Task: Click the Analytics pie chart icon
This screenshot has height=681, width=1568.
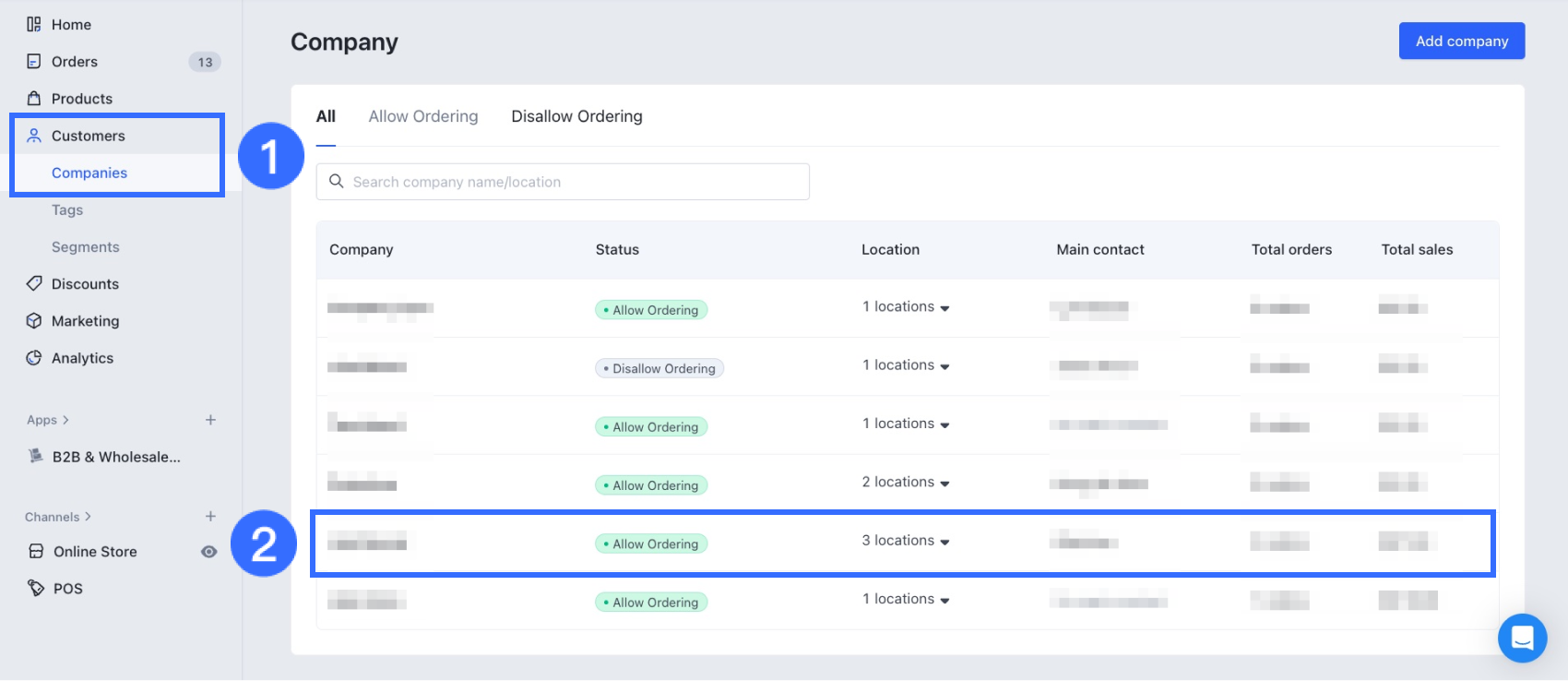Action: pos(34,358)
